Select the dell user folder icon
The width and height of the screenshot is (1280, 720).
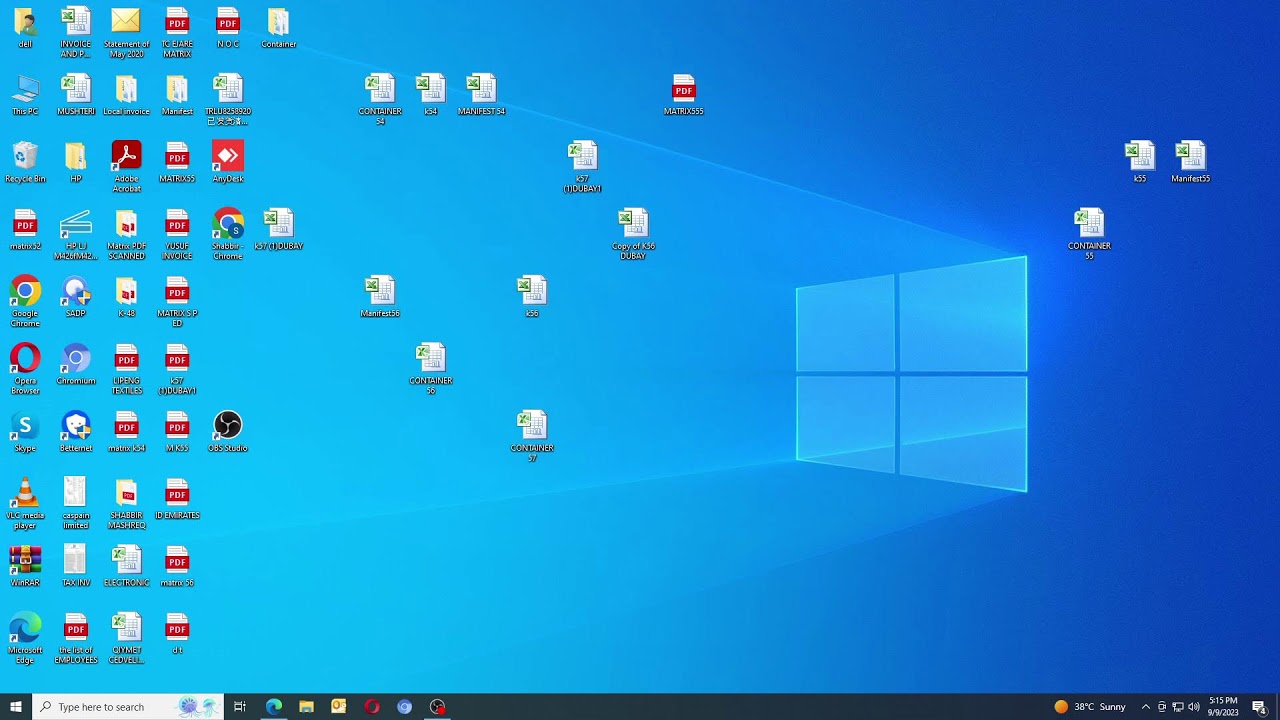[x=25, y=28]
